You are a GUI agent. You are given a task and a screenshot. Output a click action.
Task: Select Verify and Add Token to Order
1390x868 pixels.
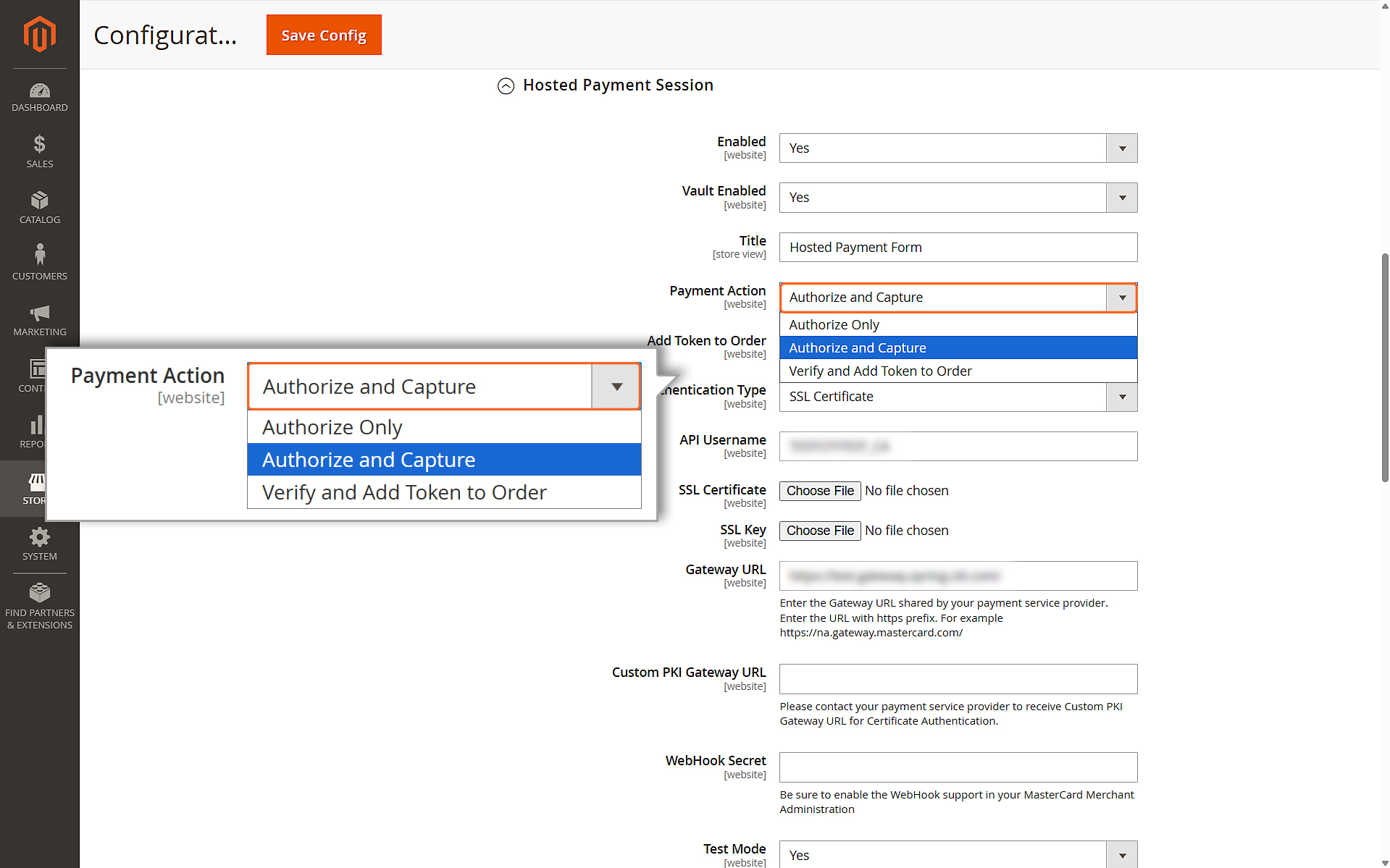click(x=958, y=371)
